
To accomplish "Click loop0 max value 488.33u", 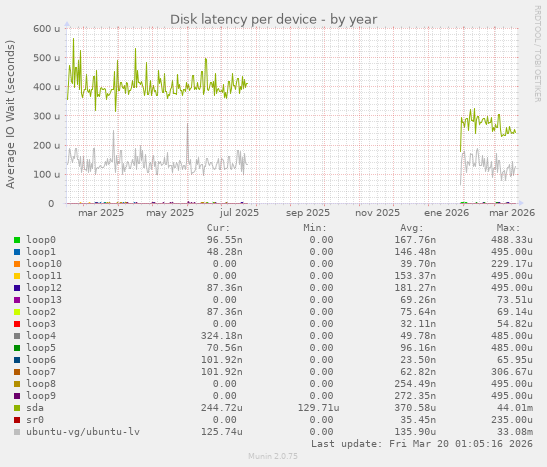I will [x=512, y=240].
